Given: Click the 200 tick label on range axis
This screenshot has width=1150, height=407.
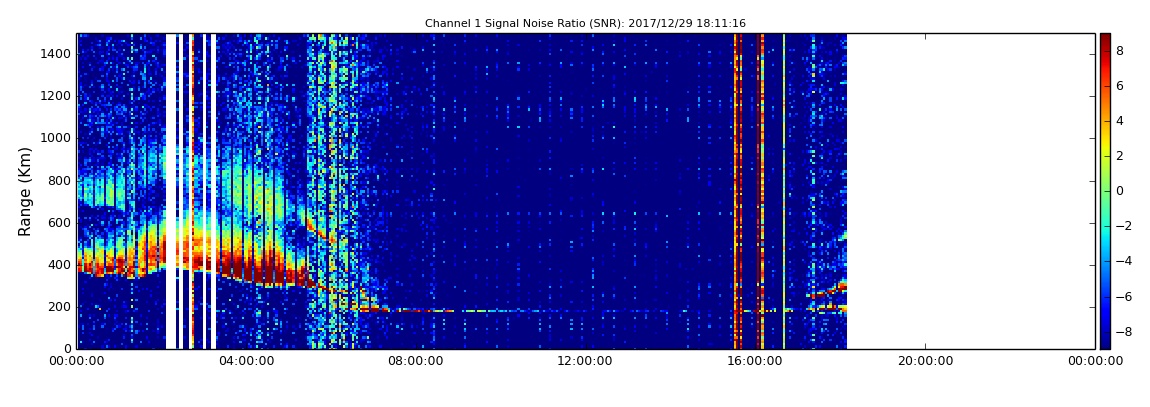Looking at the screenshot, I should [x=60, y=307].
